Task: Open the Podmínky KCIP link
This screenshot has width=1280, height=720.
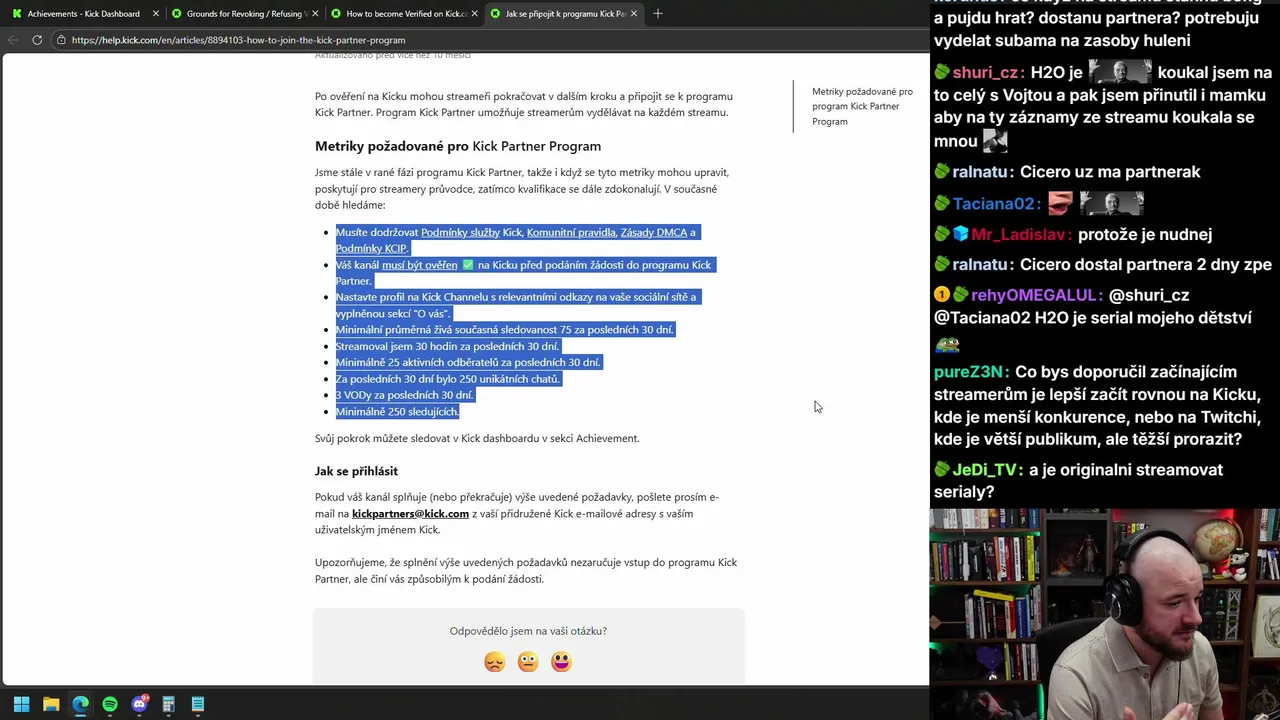Action: (371, 248)
